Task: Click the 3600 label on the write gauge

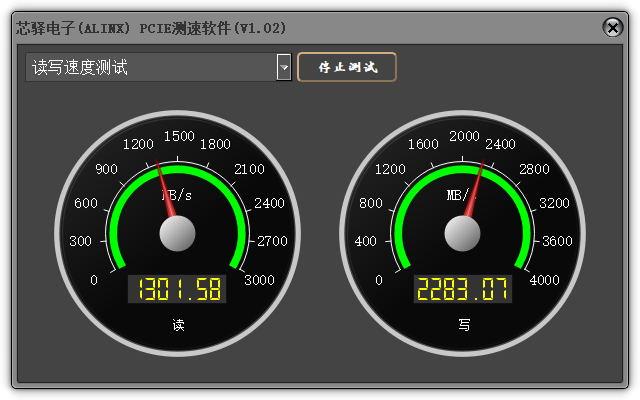Action: click(557, 241)
